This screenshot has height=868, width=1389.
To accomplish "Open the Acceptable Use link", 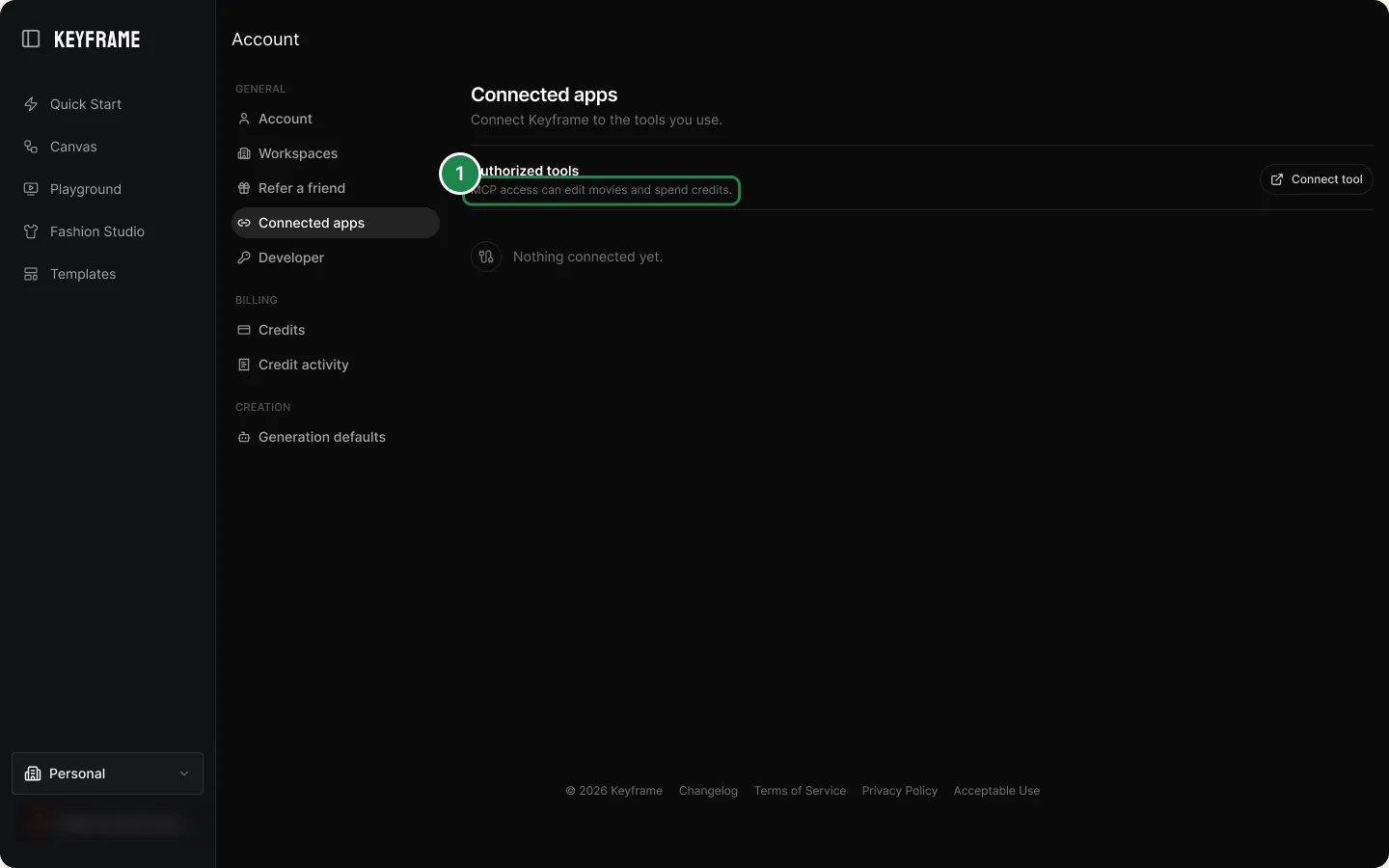I will click(996, 791).
